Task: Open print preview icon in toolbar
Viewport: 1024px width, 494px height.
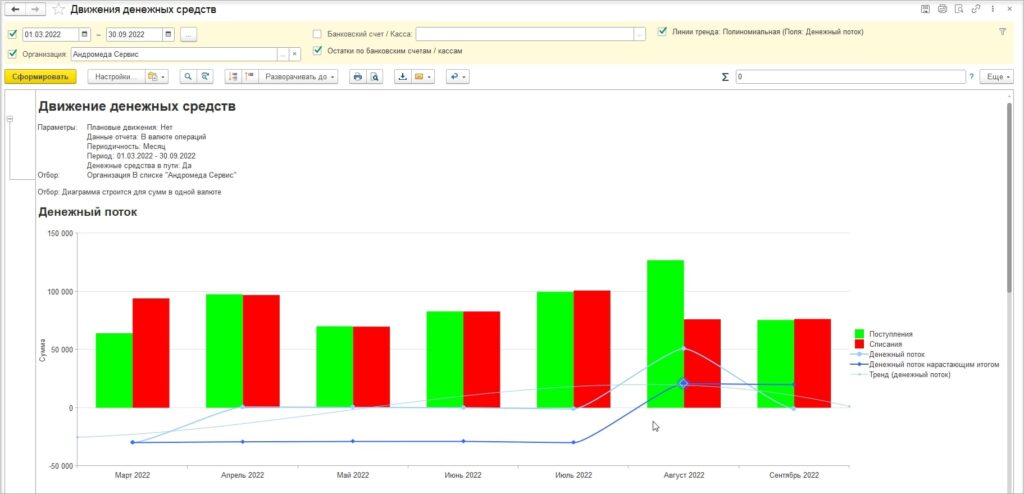Action: (374, 76)
